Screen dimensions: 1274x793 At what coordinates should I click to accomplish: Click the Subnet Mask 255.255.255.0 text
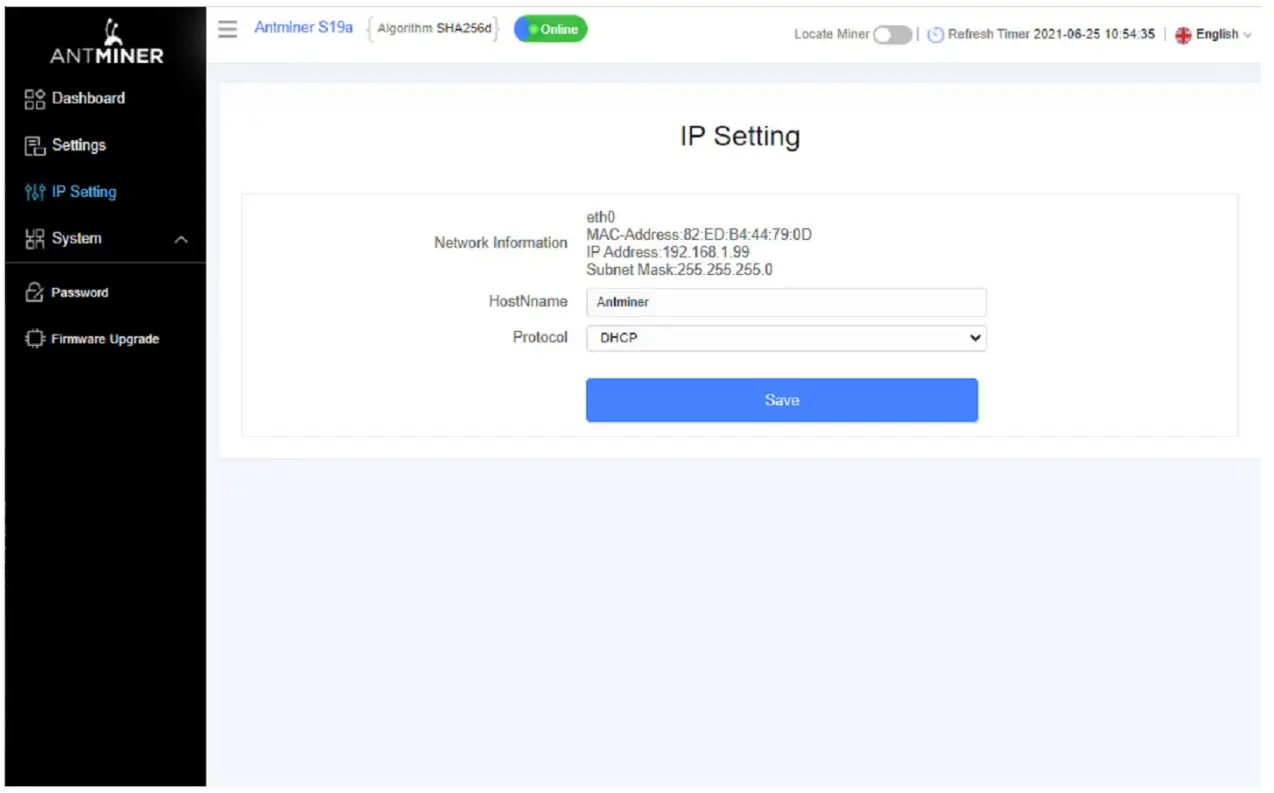tap(680, 269)
